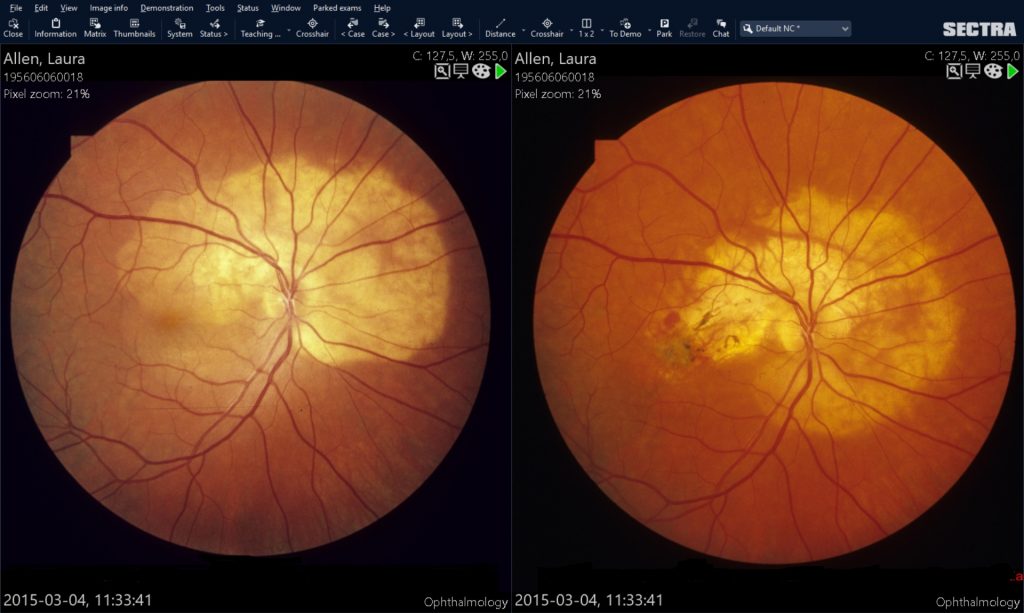Click the To Demo icon
This screenshot has height=613, width=1024.
pyautogui.click(x=625, y=27)
